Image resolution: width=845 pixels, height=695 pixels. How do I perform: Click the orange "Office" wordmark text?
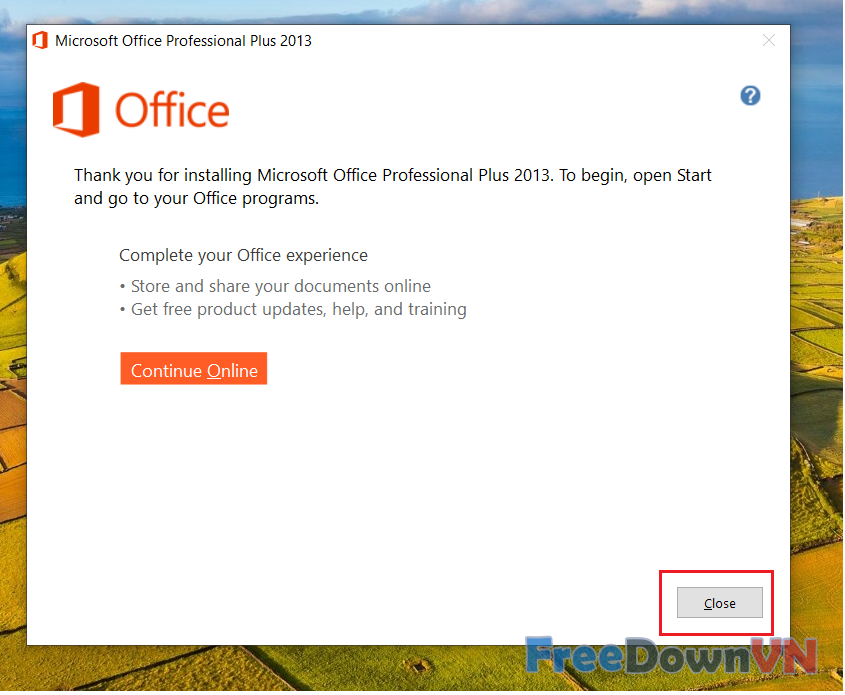(172, 110)
